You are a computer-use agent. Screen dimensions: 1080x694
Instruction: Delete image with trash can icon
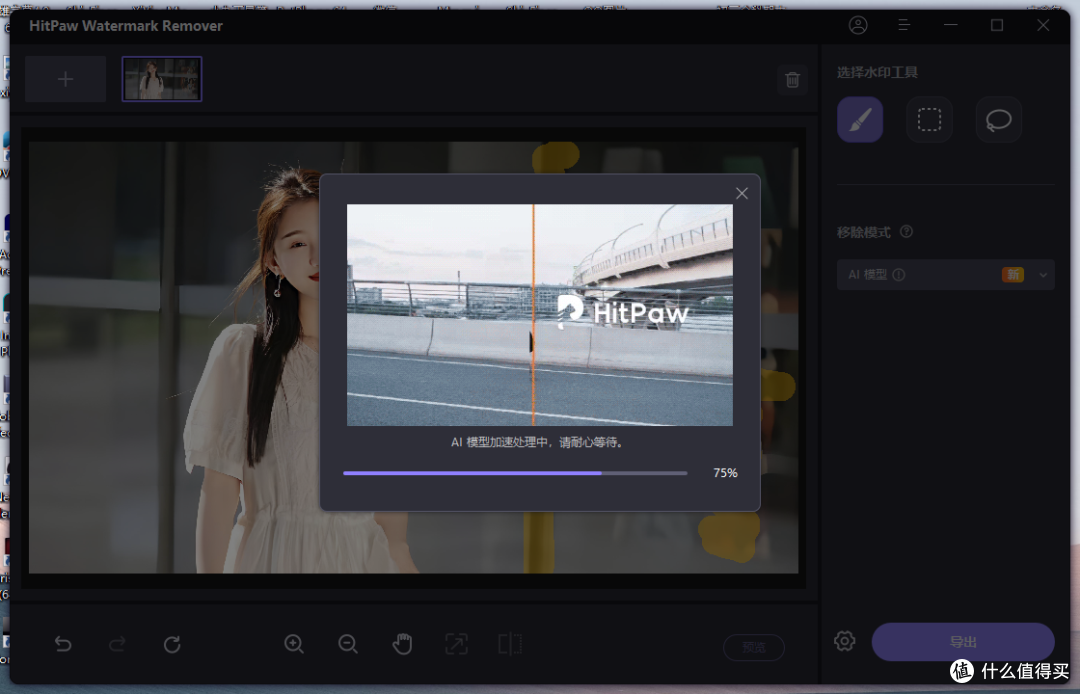point(792,80)
